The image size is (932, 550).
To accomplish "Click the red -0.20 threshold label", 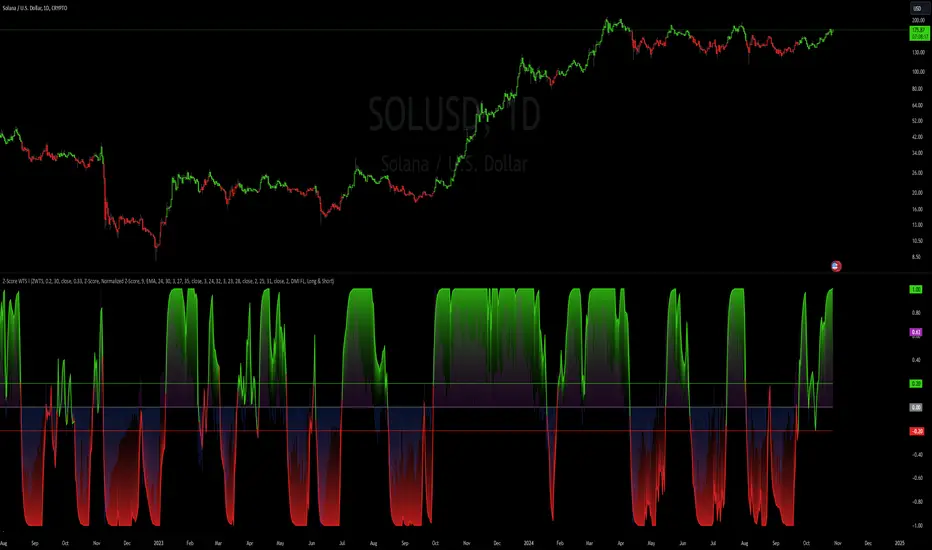I will coord(917,431).
